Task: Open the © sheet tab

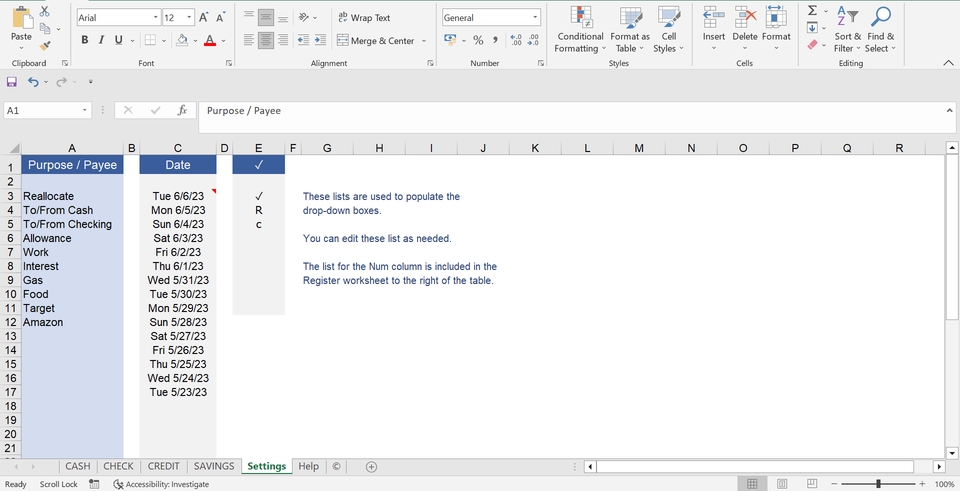Action: [x=336, y=467]
